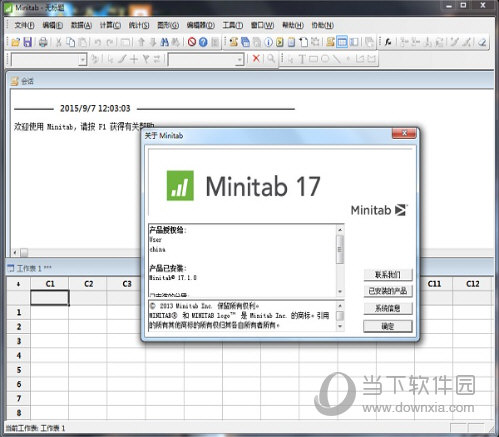Screen dimensions: 499x437
Task: Click copyright box scroll-down arrow
Action: (x=340, y=326)
